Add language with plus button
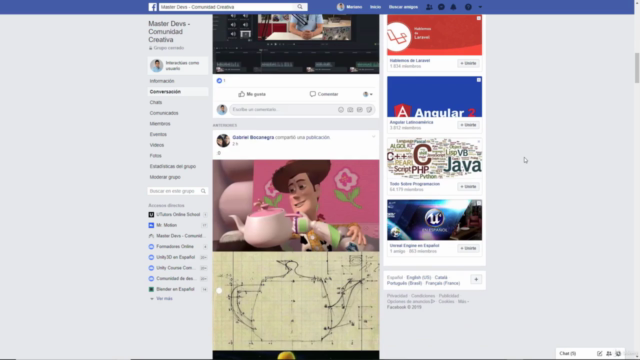The height and width of the screenshot is (360, 640). click(x=476, y=280)
